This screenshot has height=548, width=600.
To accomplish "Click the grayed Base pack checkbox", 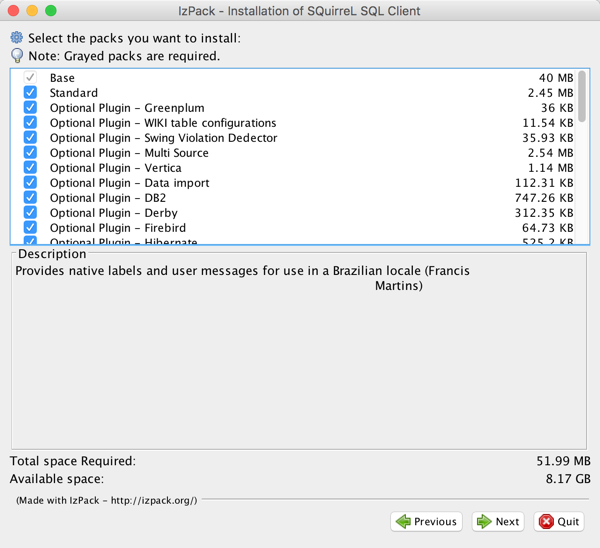I will coord(30,78).
